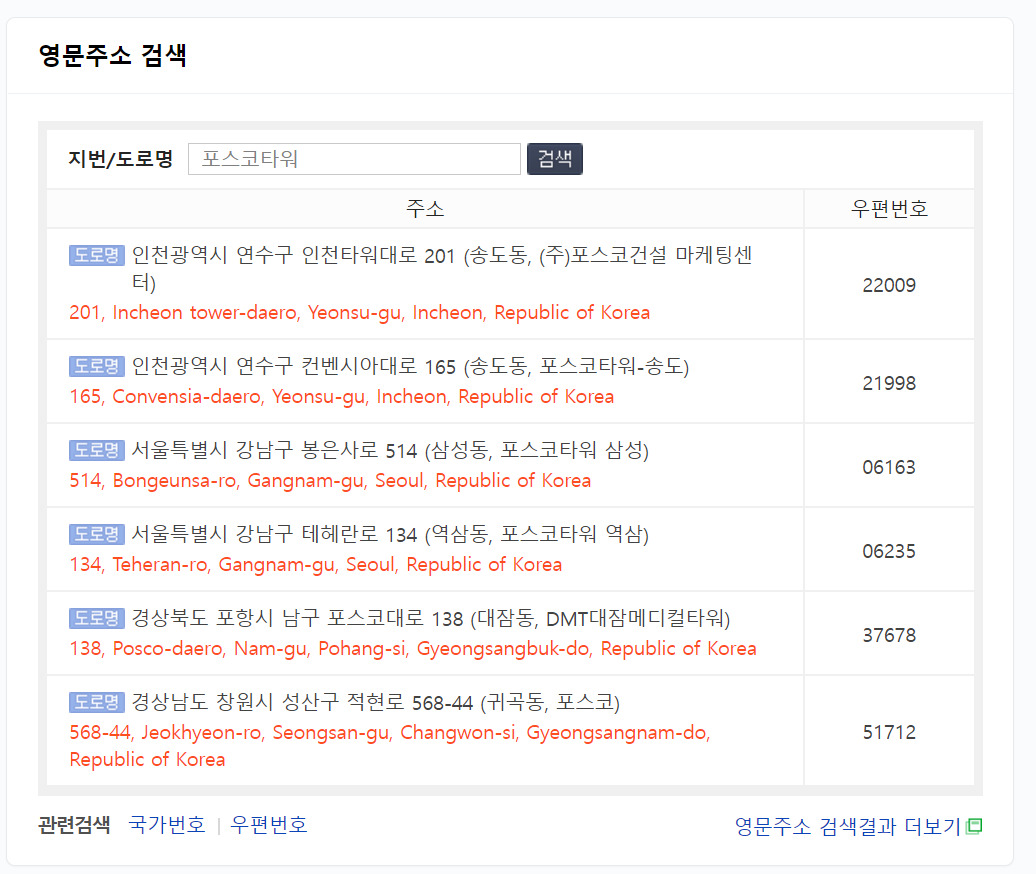Click the 도로명 badge for 컨벤시아대로 165
This screenshot has height=874, width=1036.
tap(96, 366)
